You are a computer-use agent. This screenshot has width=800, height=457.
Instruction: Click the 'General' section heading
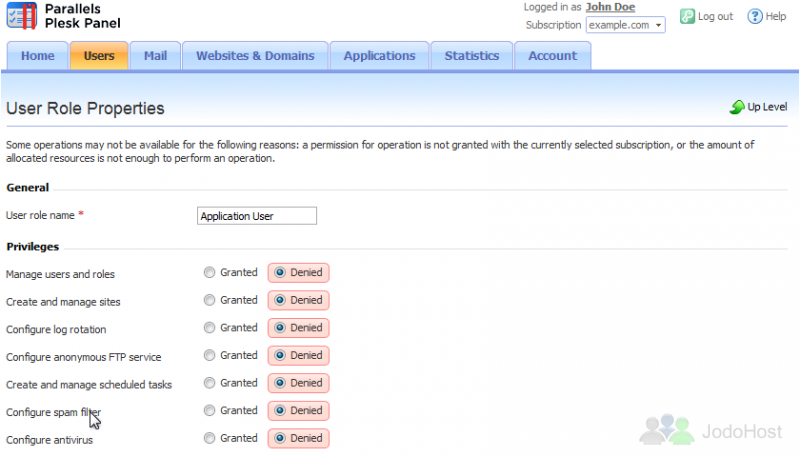[x=28, y=188]
